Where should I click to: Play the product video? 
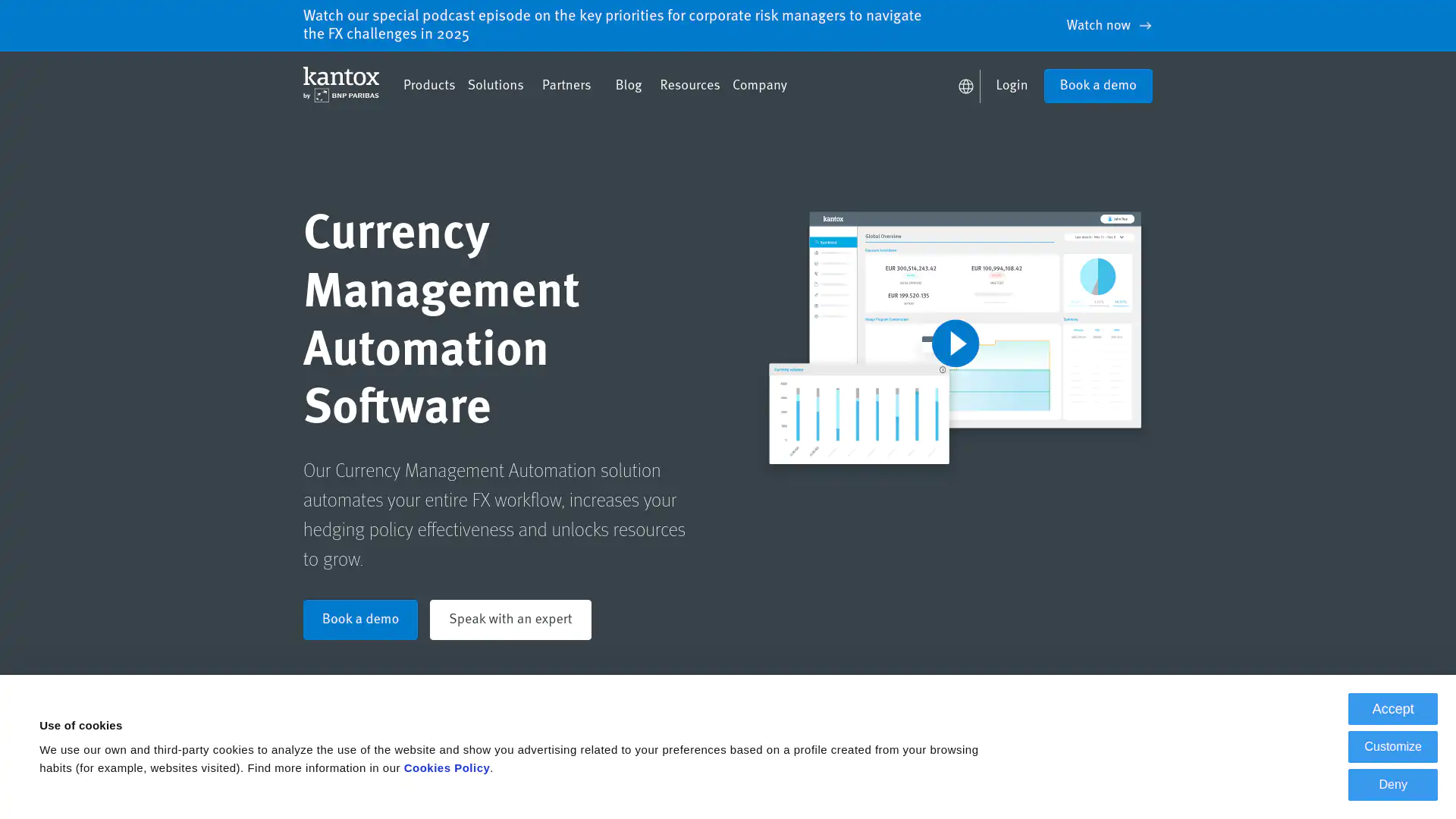tap(955, 344)
